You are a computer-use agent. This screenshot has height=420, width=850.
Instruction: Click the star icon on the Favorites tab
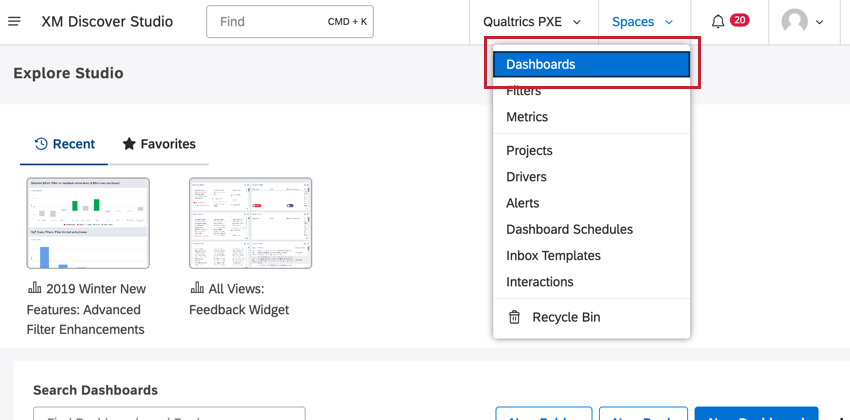coord(129,144)
